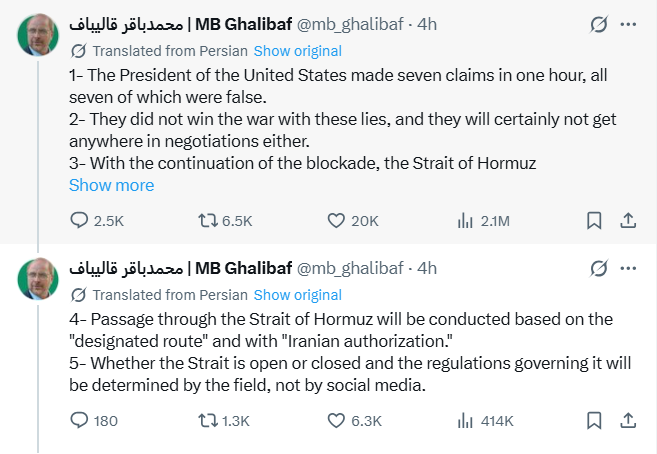Reply to the second tweet with 180 replies
Image resolution: width=657 pixels, height=454 pixels.
click(x=80, y=421)
